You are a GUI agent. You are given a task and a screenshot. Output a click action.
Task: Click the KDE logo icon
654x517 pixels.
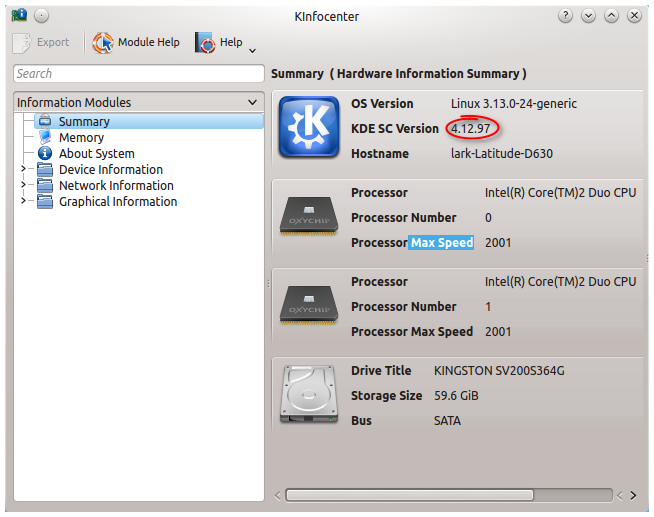[x=308, y=127]
